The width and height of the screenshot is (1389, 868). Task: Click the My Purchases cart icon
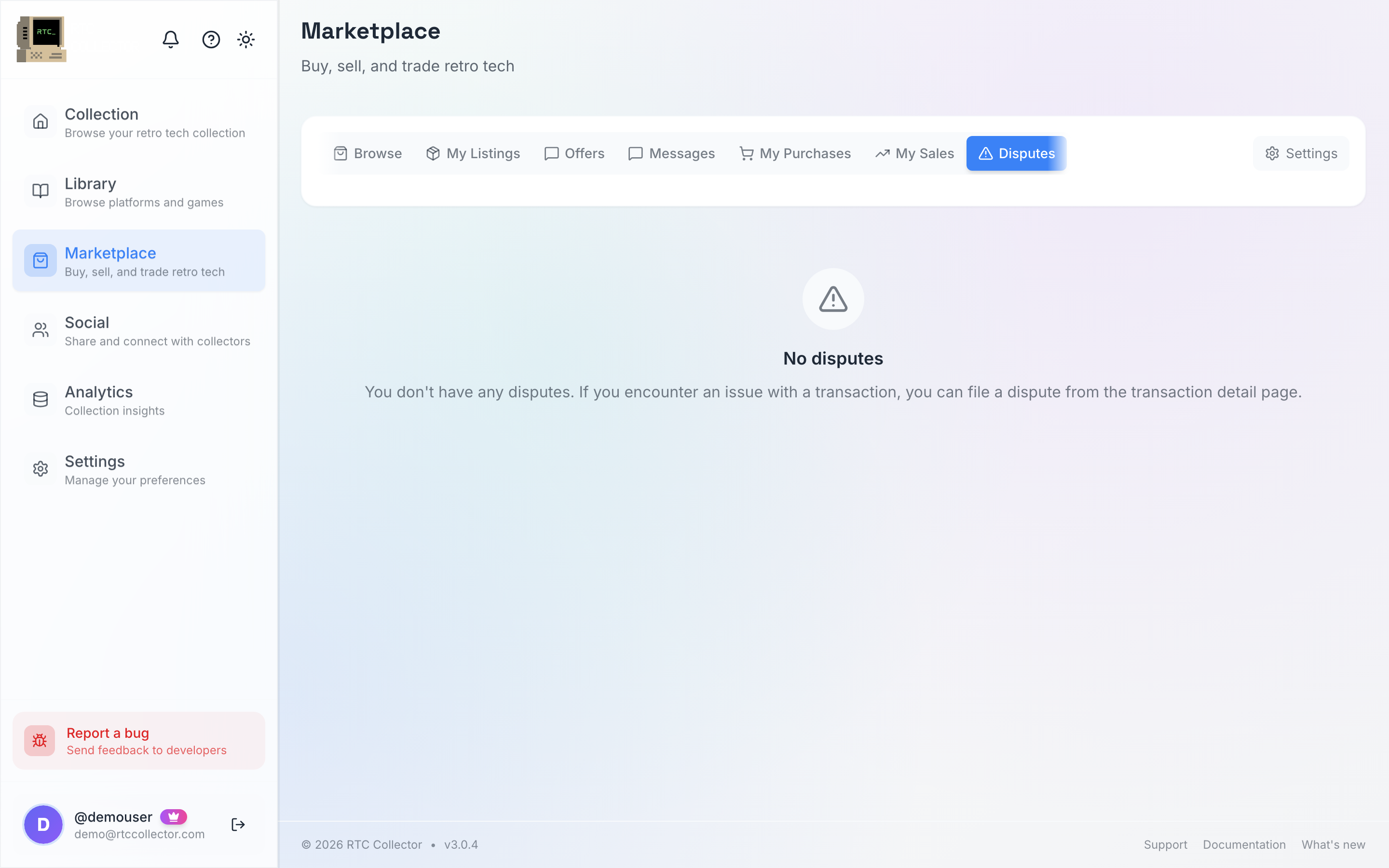(x=746, y=153)
